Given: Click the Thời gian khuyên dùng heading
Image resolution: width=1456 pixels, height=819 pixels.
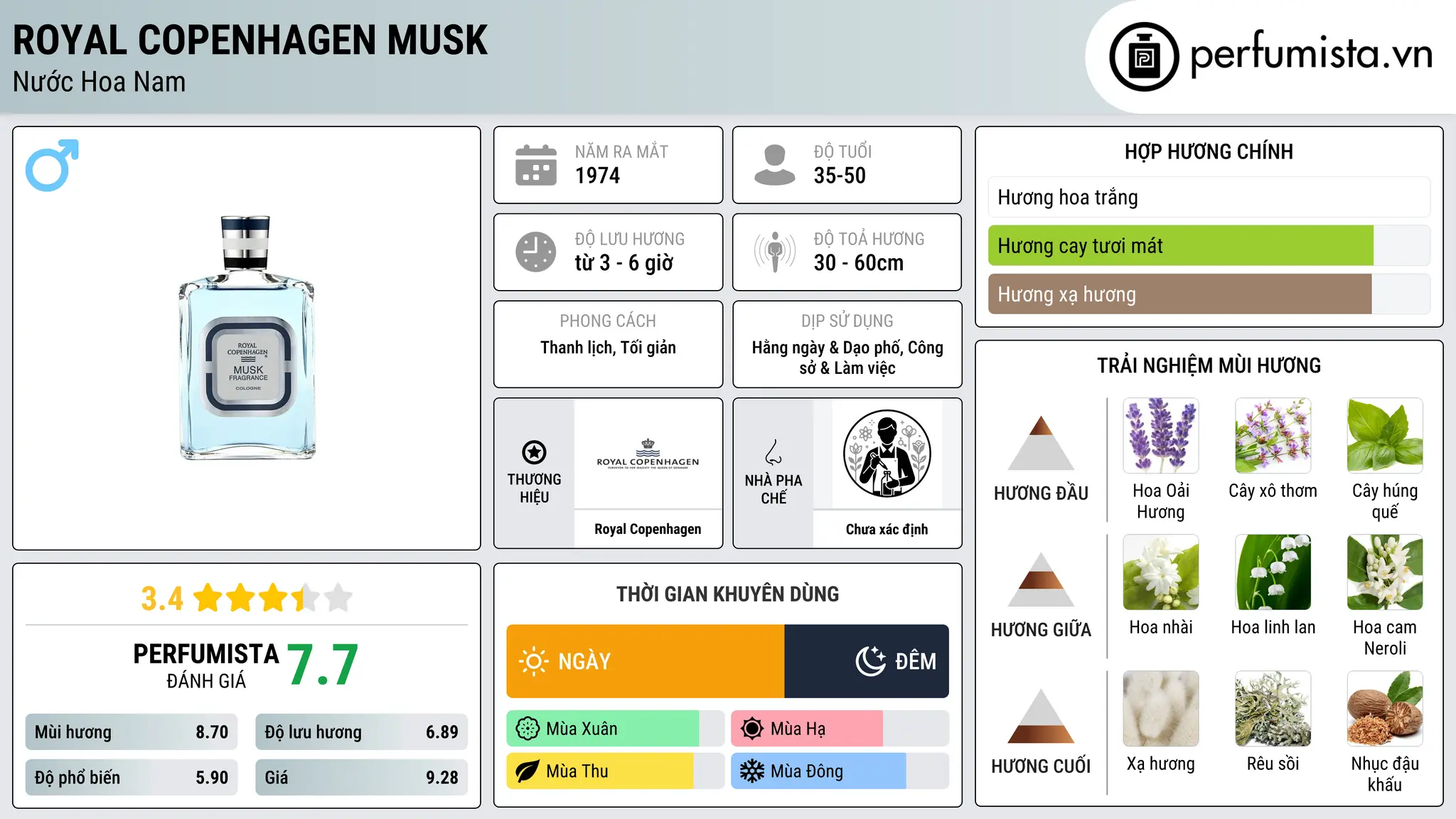Looking at the screenshot, I should (728, 594).
